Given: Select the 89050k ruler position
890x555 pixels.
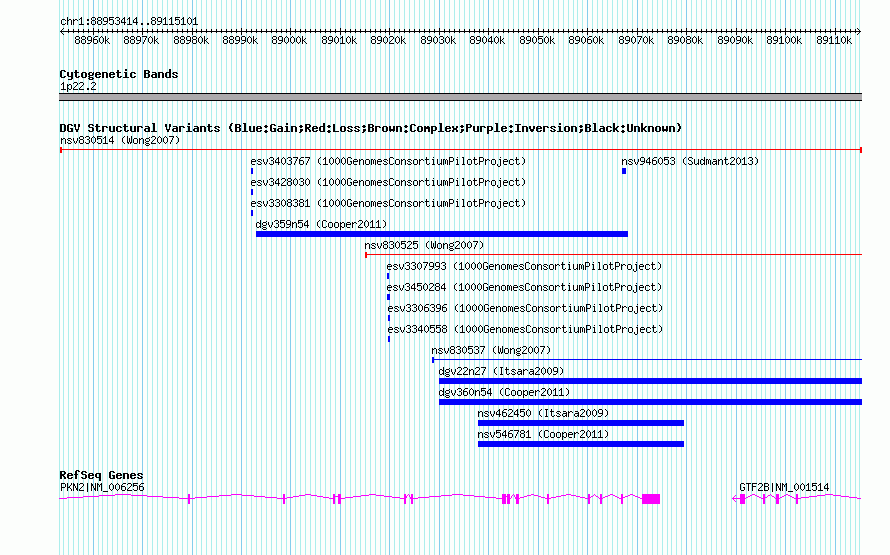Looking at the screenshot, I should [x=537, y=40].
